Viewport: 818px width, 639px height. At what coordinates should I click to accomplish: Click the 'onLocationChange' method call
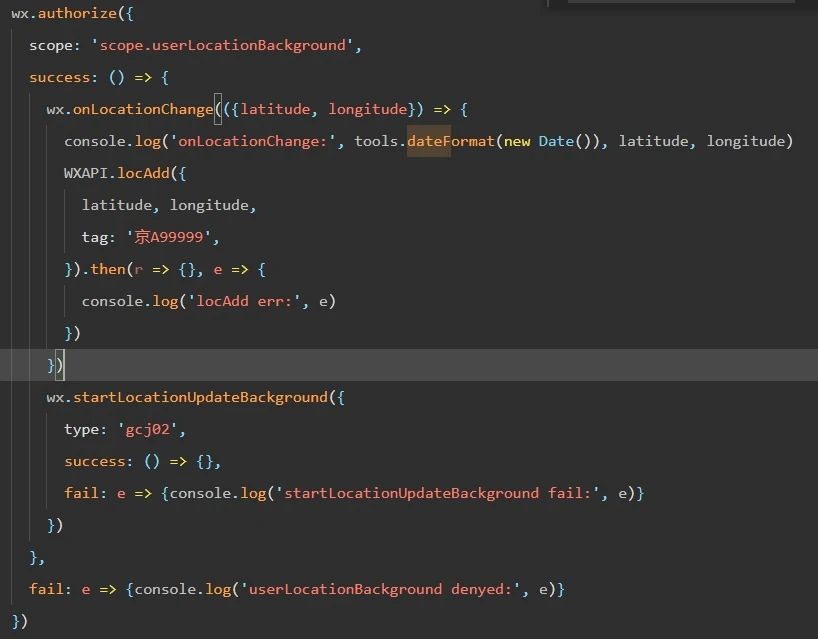click(x=143, y=110)
